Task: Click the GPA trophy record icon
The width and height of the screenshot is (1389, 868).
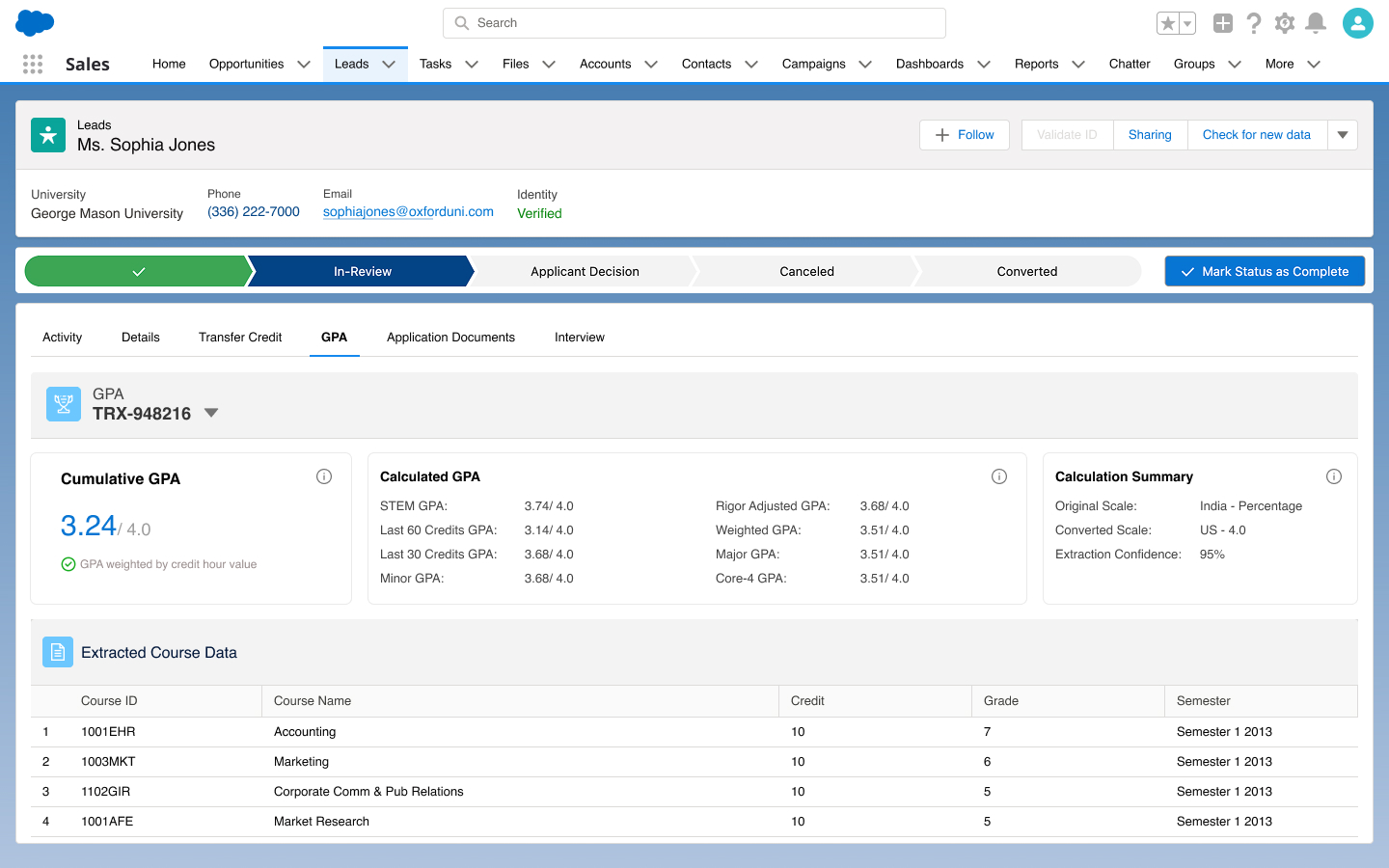Action: [x=63, y=403]
